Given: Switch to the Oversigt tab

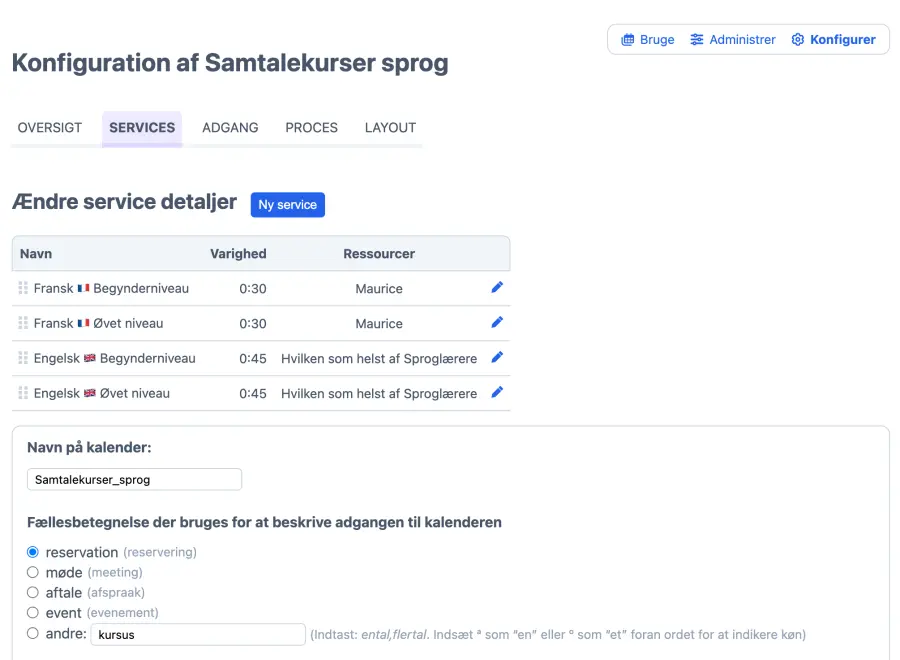Looking at the screenshot, I should point(50,128).
